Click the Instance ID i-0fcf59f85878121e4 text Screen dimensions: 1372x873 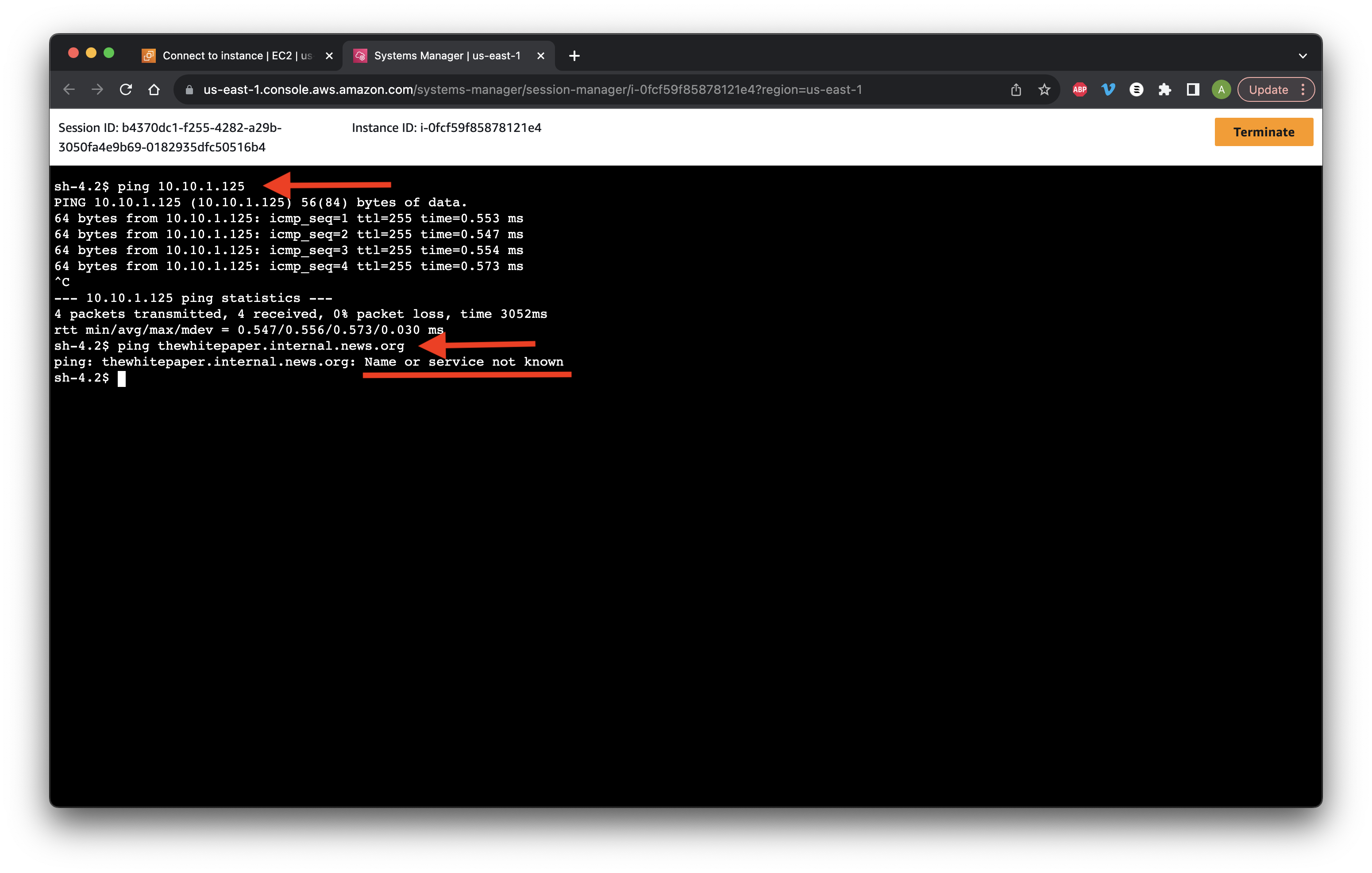click(x=446, y=127)
